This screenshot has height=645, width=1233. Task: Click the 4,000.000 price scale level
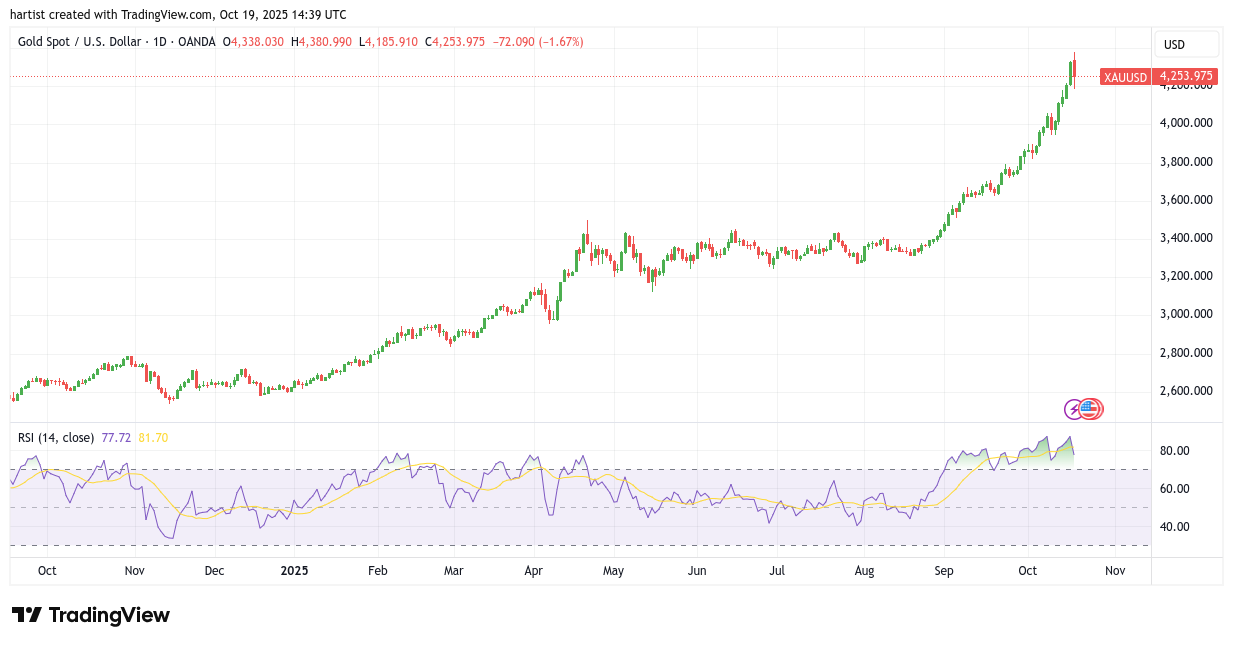pyautogui.click(x=1185, y=123)
